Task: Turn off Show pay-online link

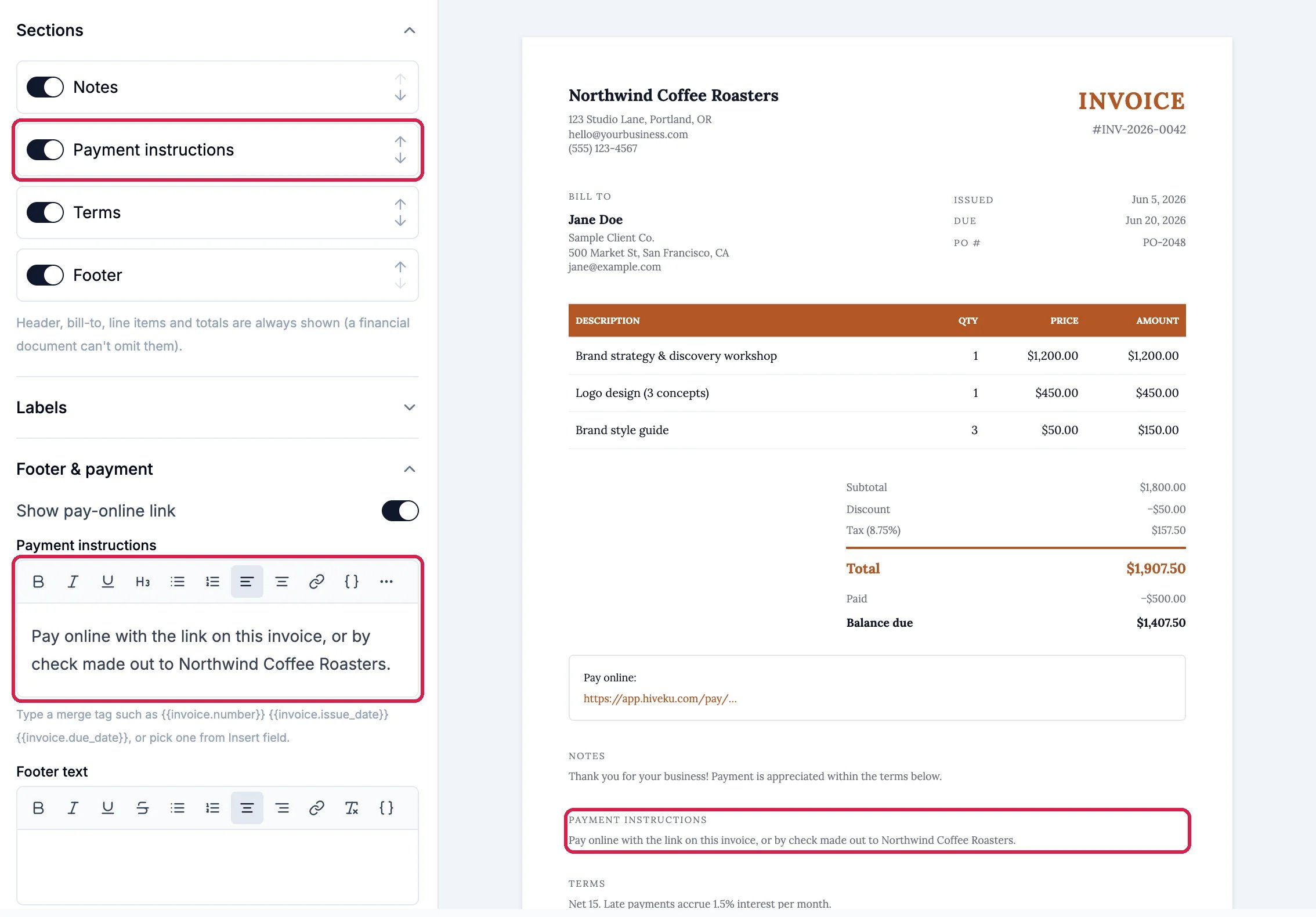Action: [400, 511]
